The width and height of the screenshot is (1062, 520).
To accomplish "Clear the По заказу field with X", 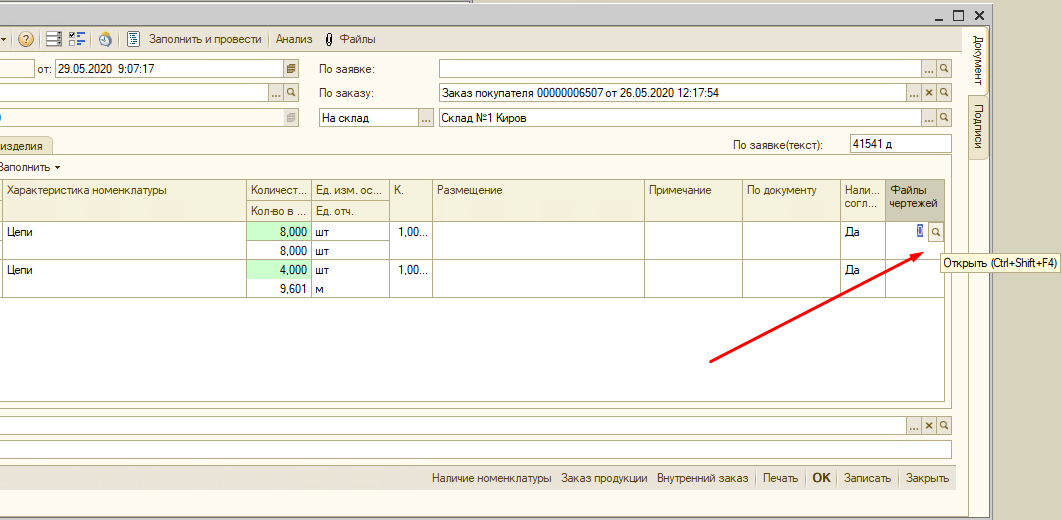I will coord(929,93).
